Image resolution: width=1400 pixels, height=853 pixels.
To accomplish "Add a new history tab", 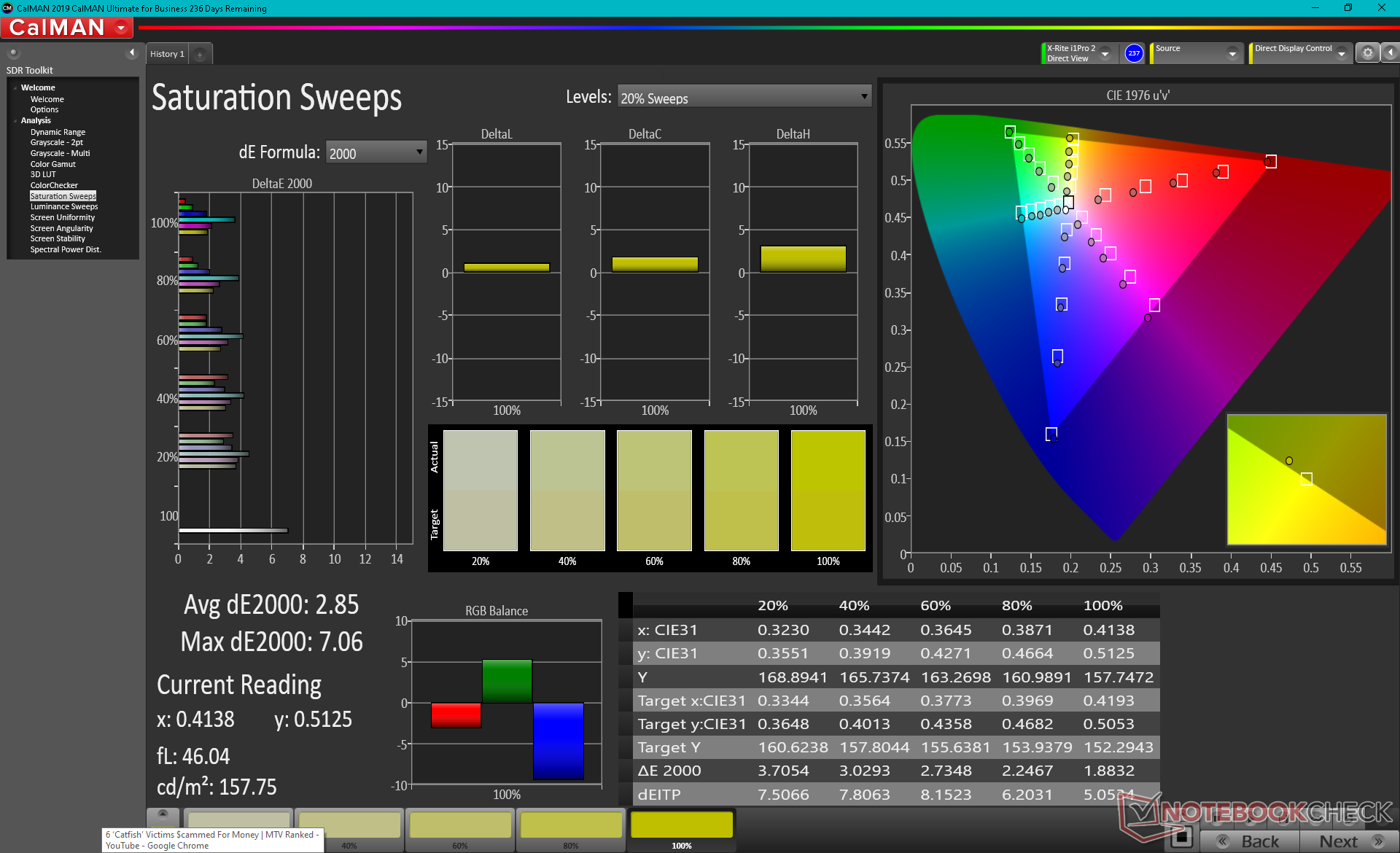I will (200, 54).
